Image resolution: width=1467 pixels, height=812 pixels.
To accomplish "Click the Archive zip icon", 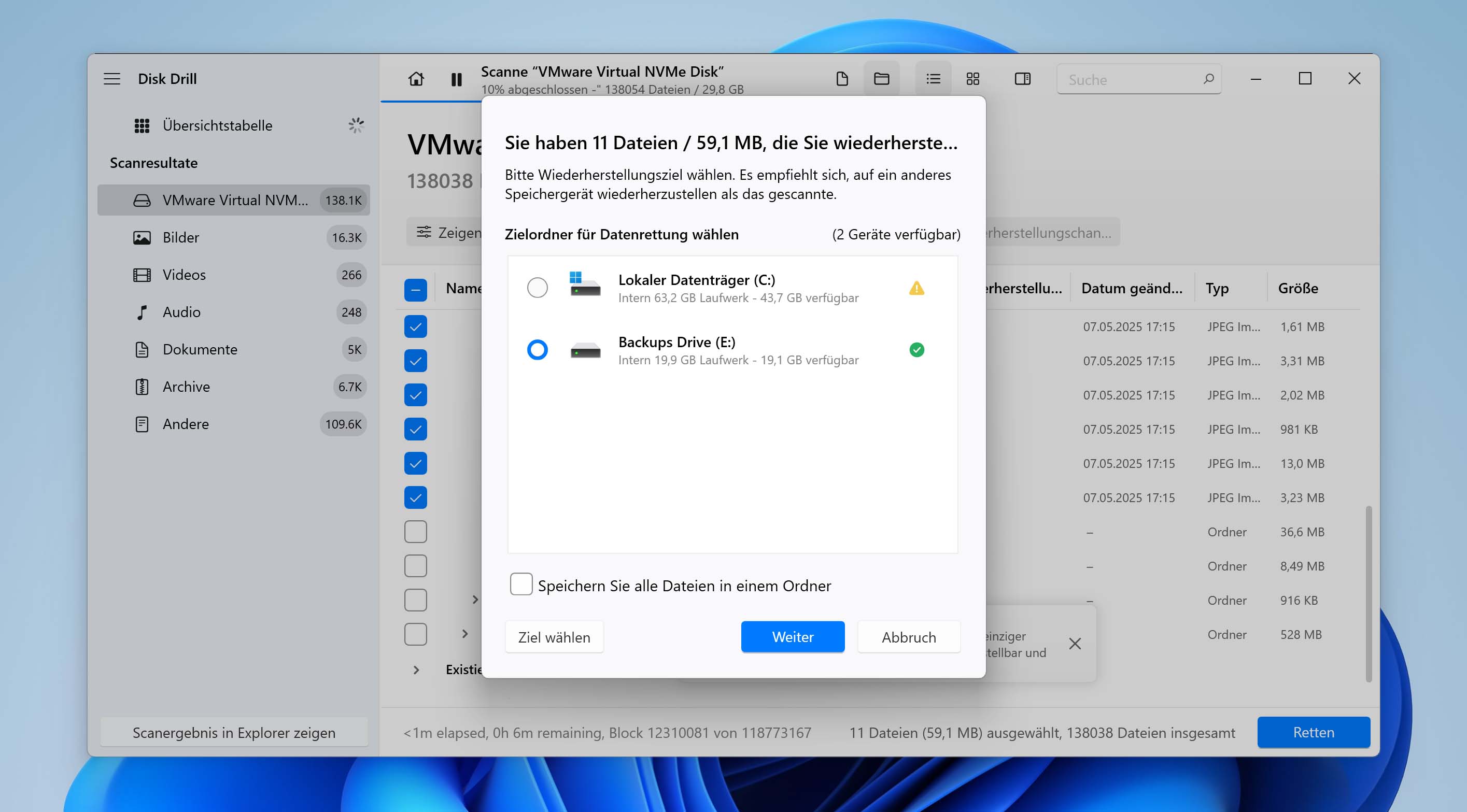I will click(142, 387).
